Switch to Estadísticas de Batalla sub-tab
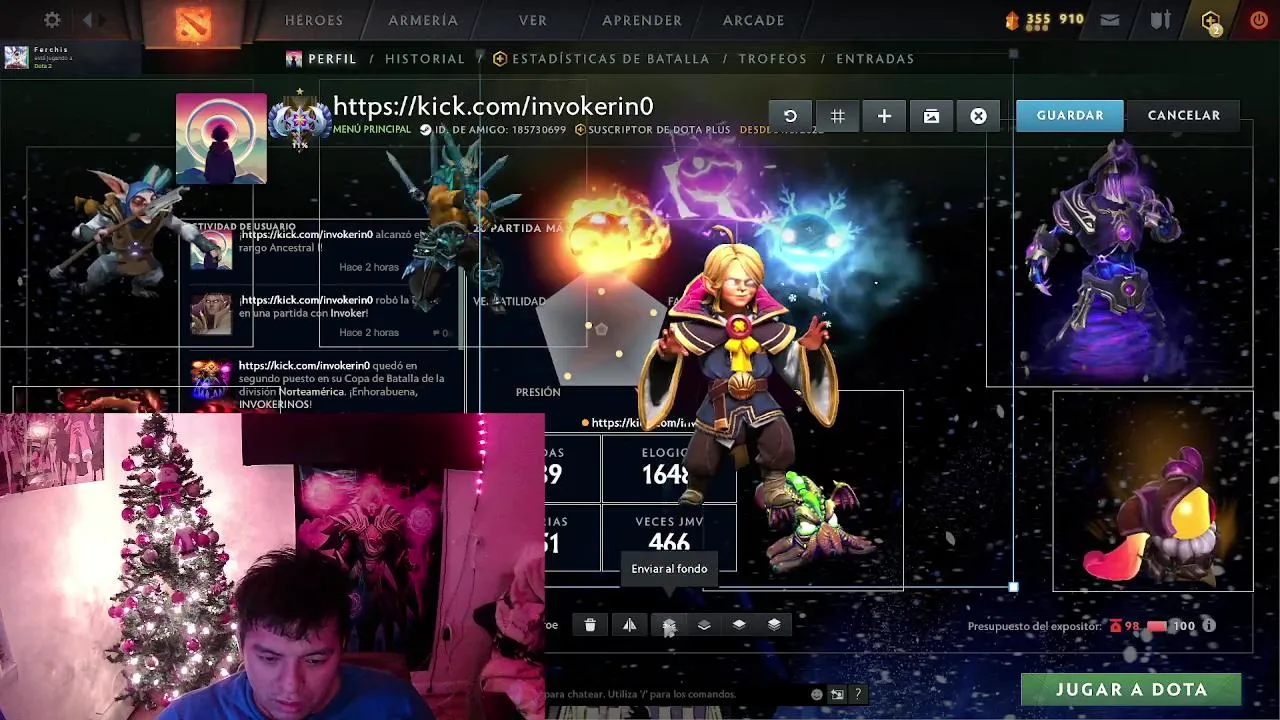Image resolution: width=1280 pixels, height=720 pixels. [x=610, y=59]
